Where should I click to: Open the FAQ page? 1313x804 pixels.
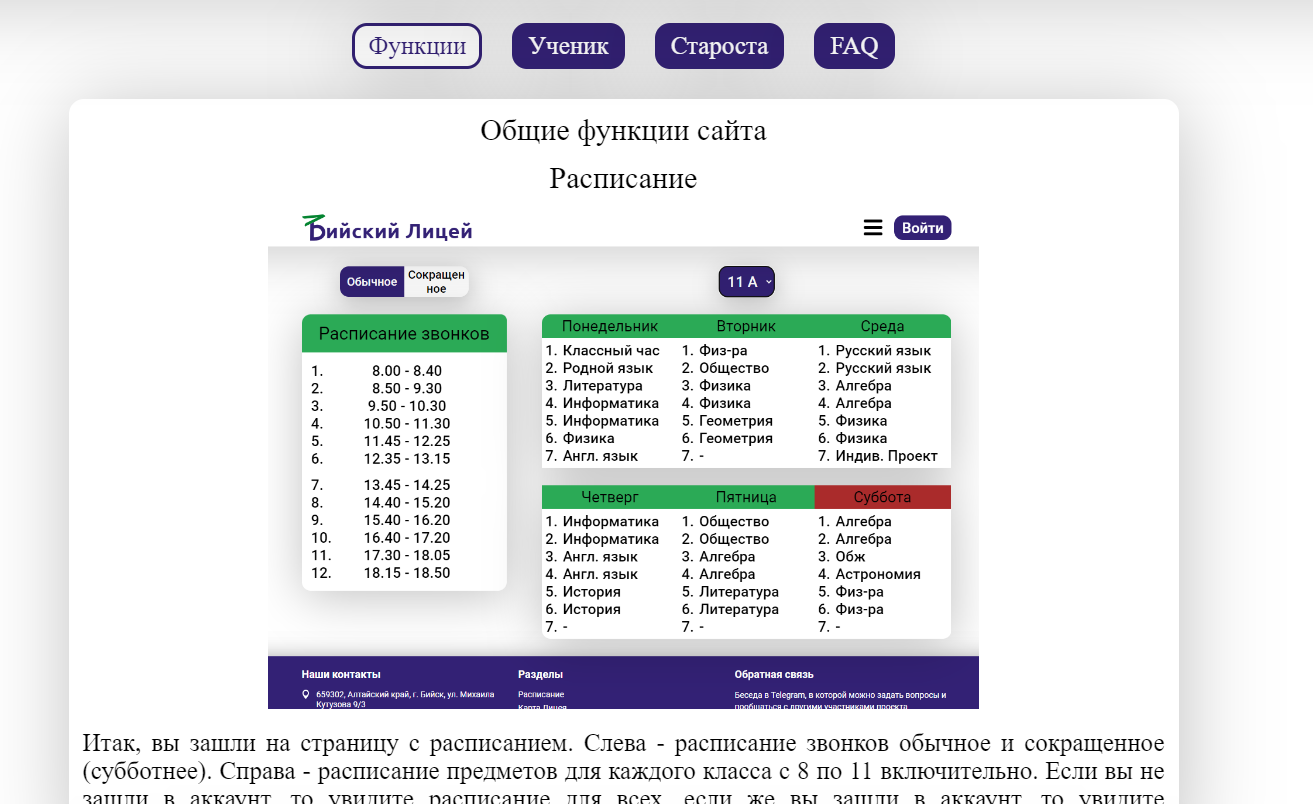(x=853, y=45)
